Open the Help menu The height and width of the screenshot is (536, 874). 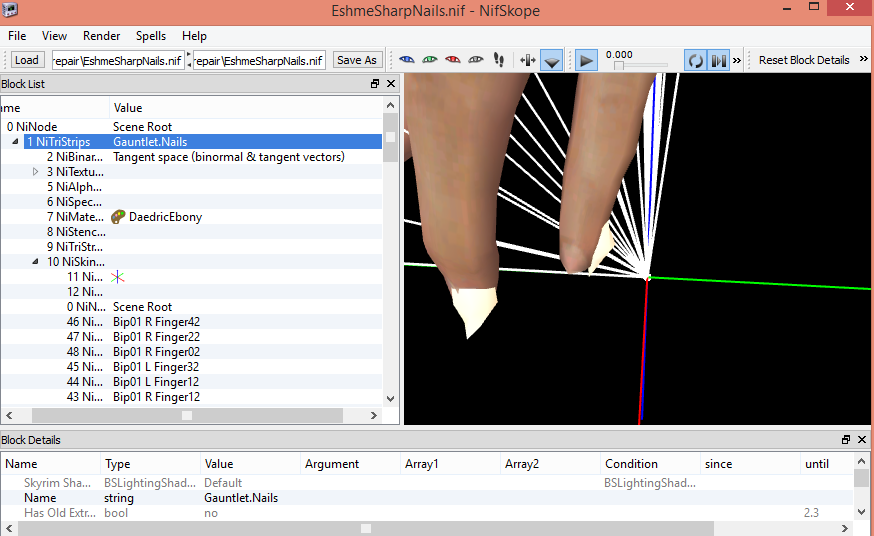pyautogui.click(x=194, y=36)
